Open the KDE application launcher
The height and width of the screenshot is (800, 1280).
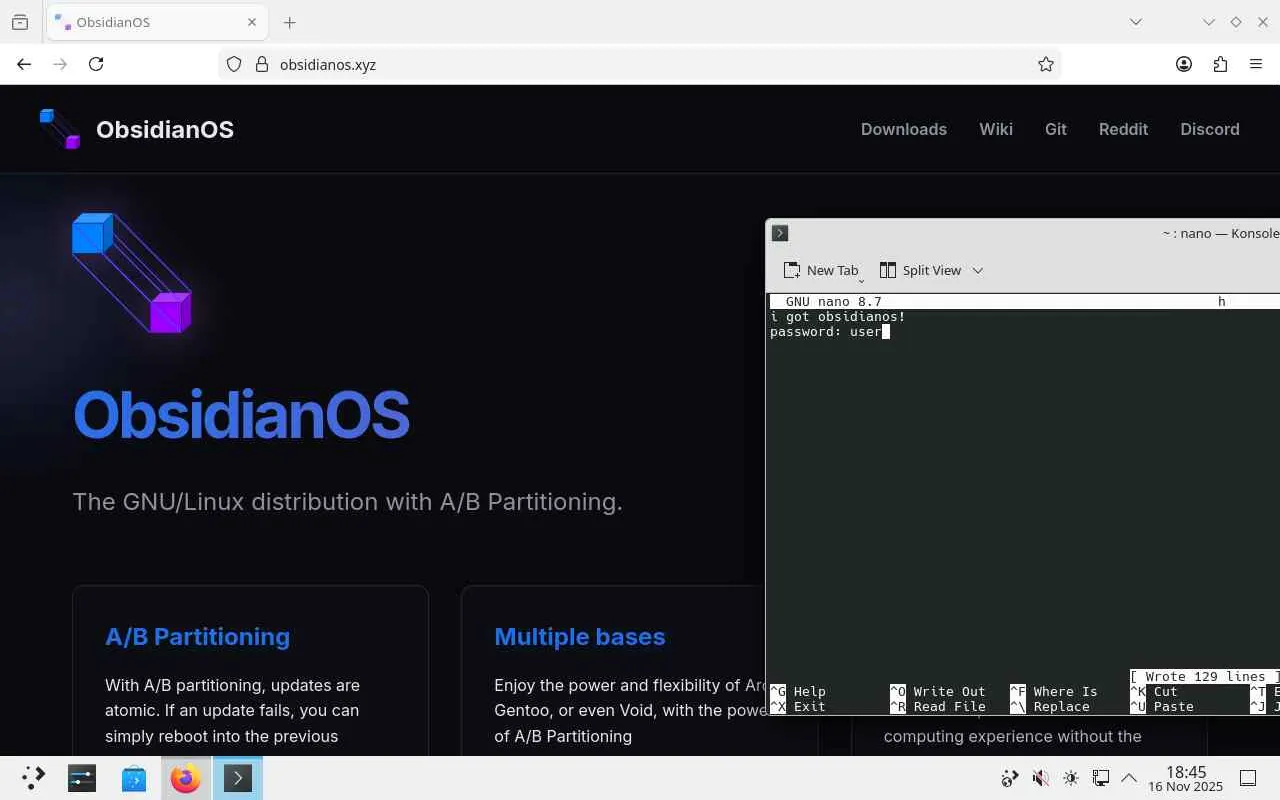coord(33,778)
